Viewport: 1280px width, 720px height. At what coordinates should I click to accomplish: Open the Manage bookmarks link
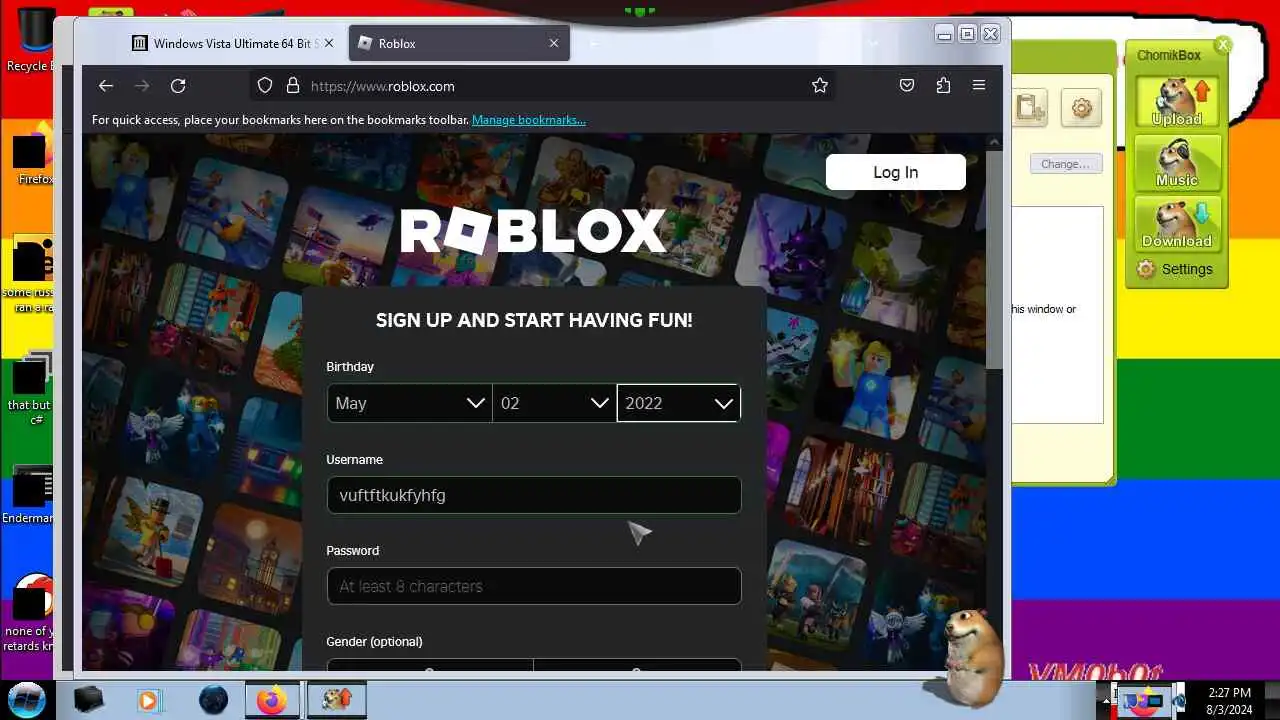click(529, 120)
